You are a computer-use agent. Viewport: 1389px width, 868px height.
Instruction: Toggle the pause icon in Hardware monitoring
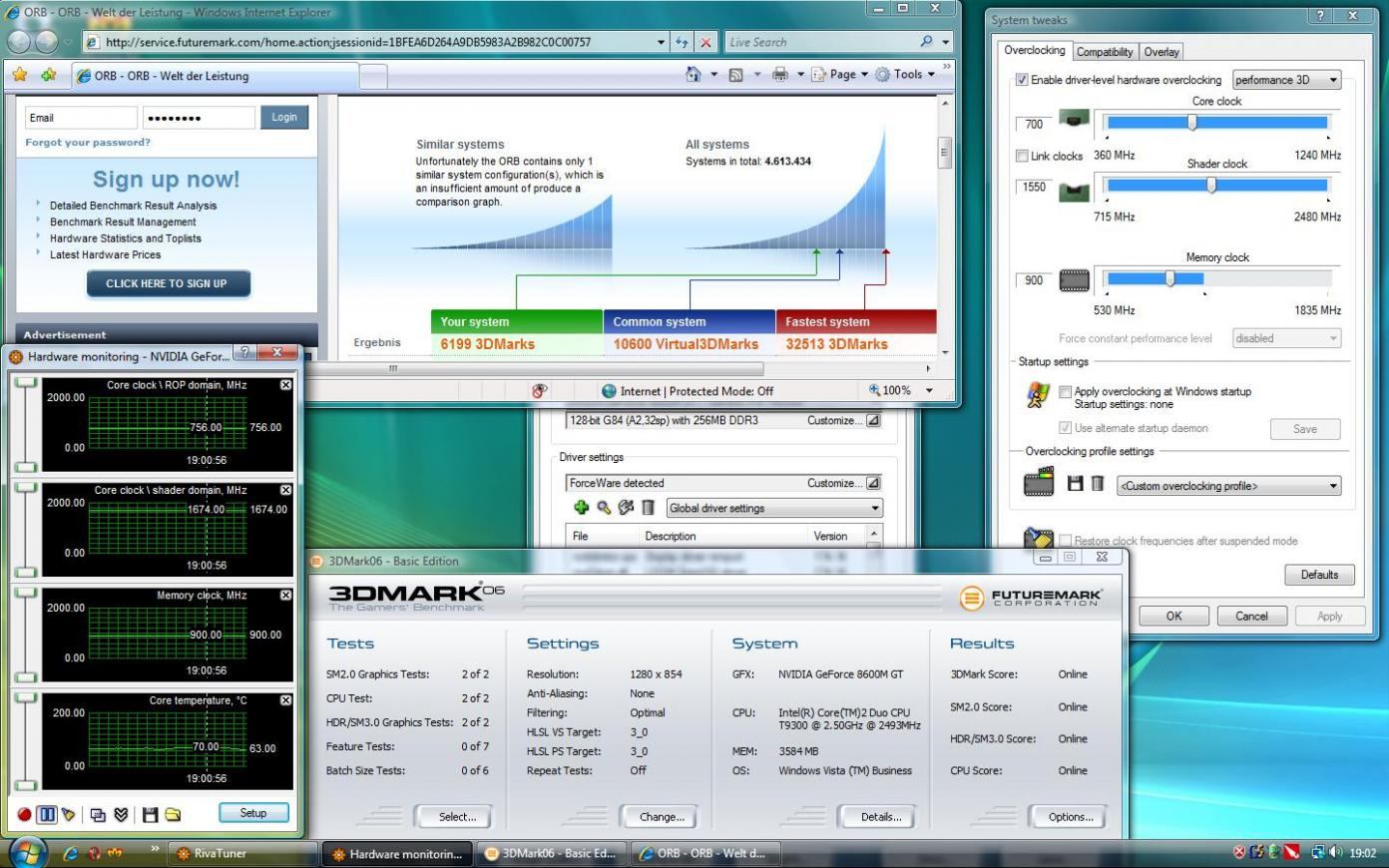(47, 814)
